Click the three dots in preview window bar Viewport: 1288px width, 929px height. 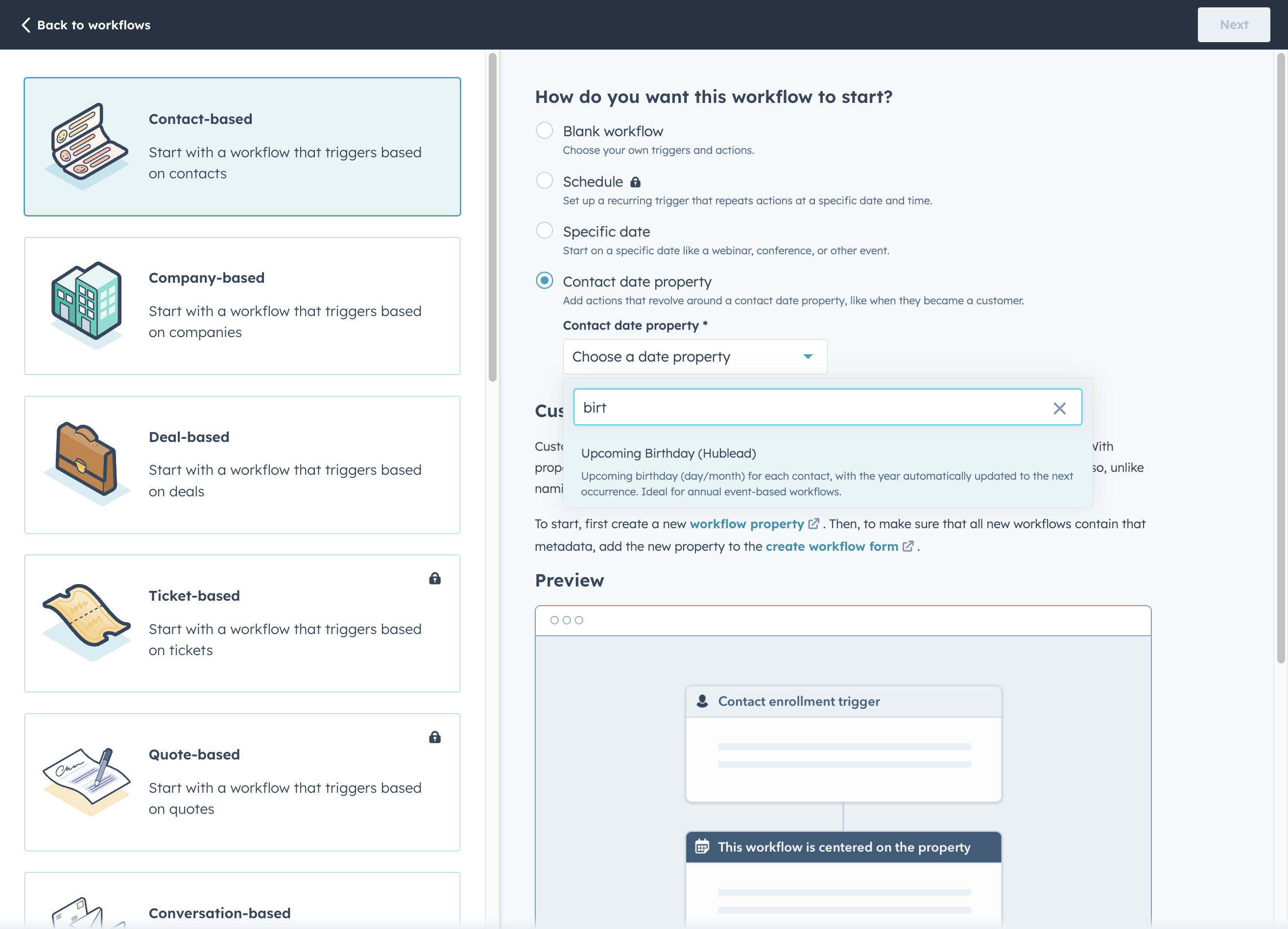pyautogui.click(x=566, y=620)
